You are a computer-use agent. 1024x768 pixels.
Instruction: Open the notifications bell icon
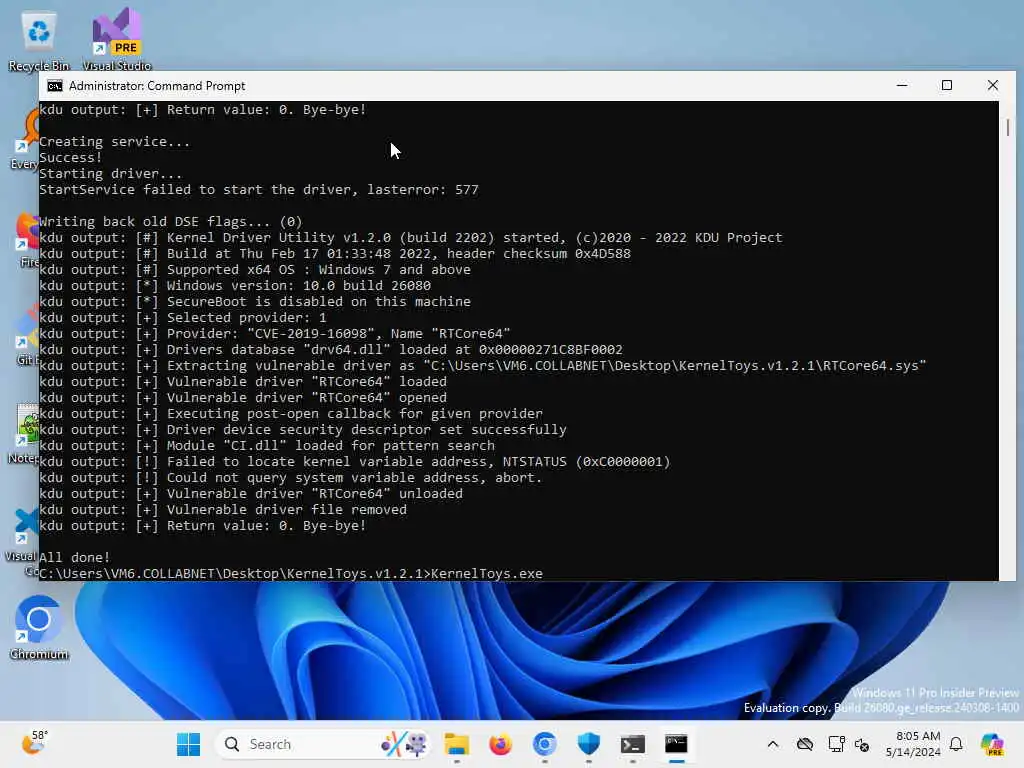956,744
